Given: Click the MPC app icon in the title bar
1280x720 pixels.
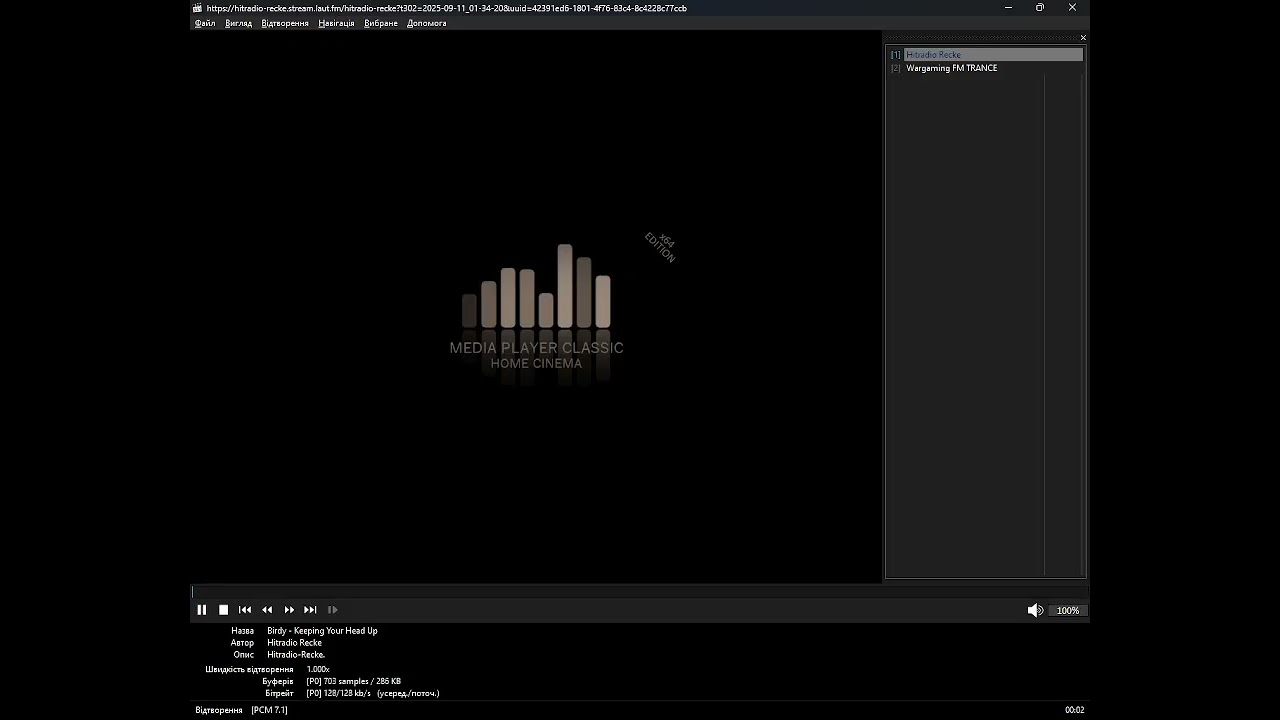Looking at the screenshot, I should coord(198,8).
